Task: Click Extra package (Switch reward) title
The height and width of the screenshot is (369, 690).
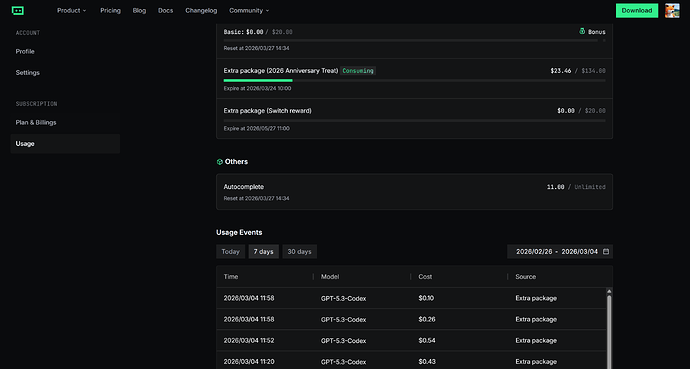Action: tap(268, 111)
